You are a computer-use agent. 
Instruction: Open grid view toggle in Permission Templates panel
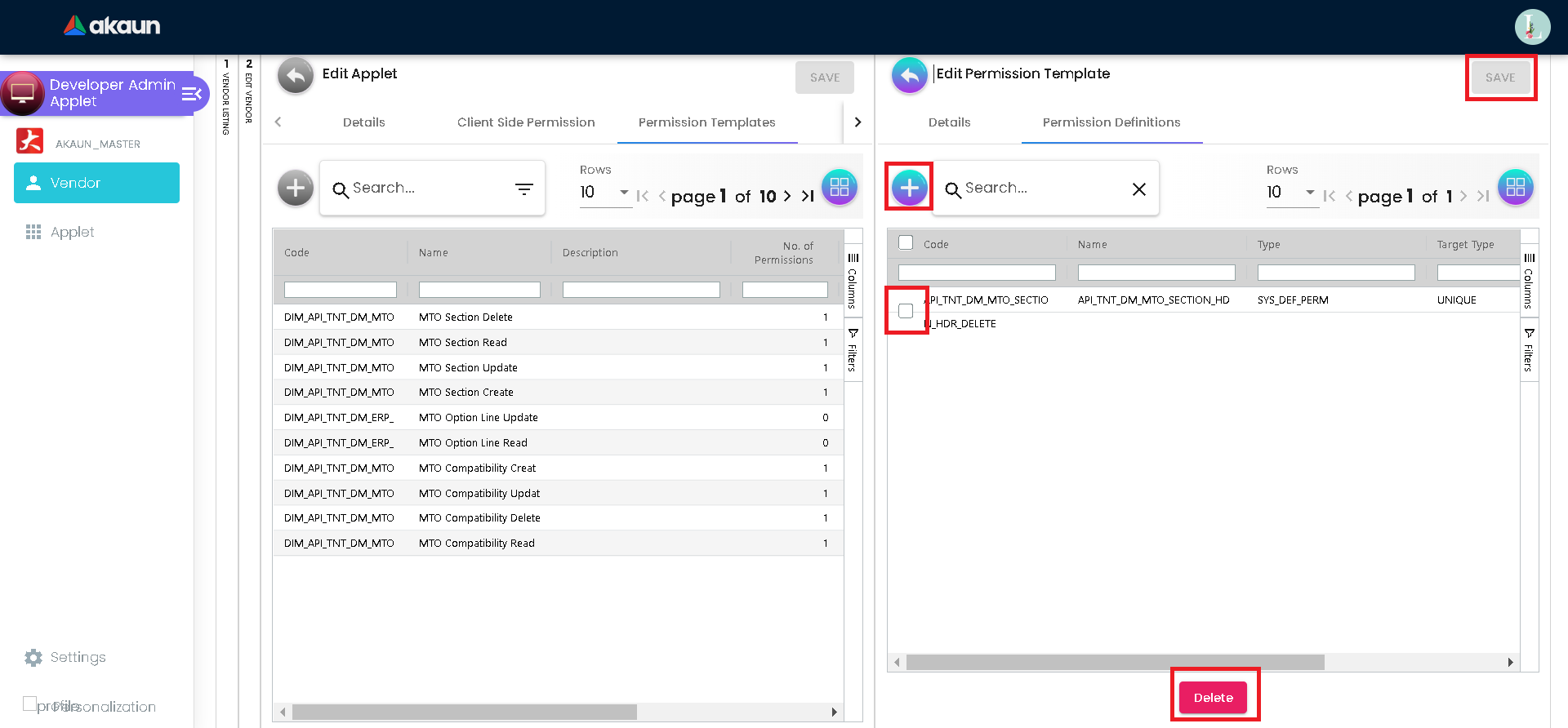tap(839, 188)
